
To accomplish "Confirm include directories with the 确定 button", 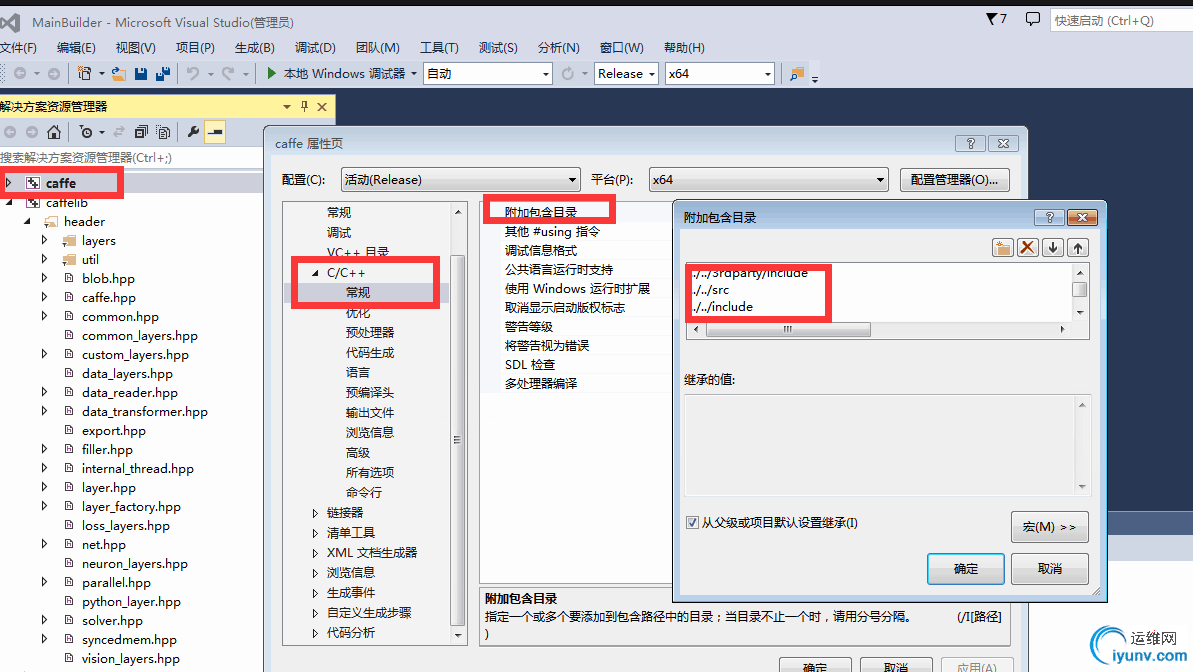I will click(x=966, y=568).
